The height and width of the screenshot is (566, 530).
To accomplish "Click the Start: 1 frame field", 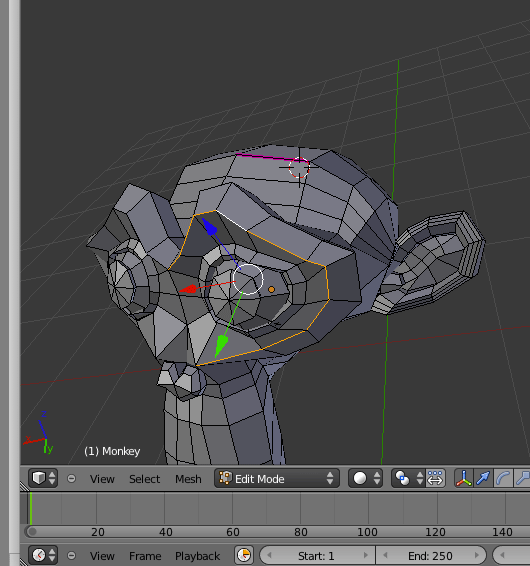I will (317, 556).
